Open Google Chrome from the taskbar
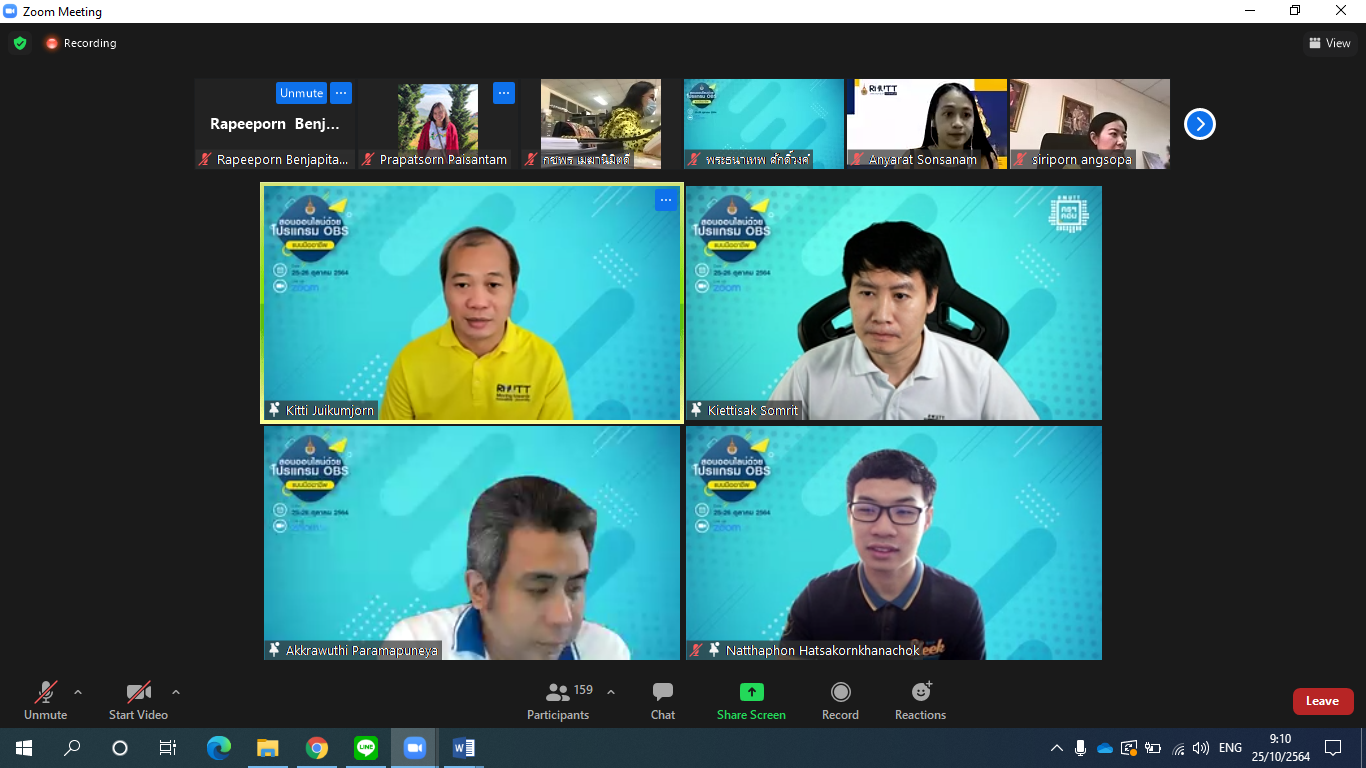Image resolution: width=1366 pixels, height=768 pixels. [316, 748]
